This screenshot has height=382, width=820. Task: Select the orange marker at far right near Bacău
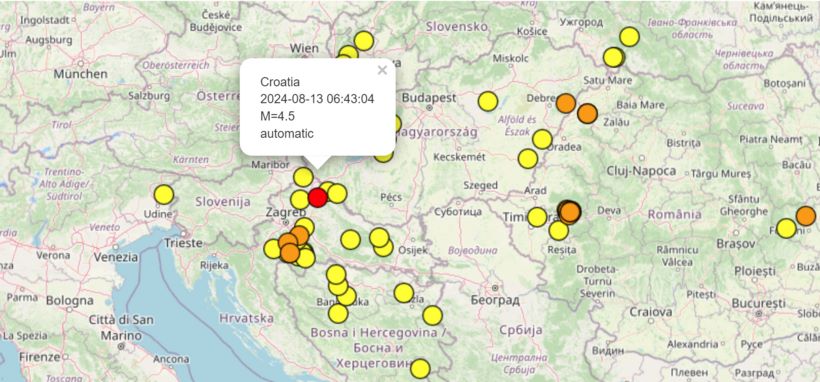(x=805, y=216)
